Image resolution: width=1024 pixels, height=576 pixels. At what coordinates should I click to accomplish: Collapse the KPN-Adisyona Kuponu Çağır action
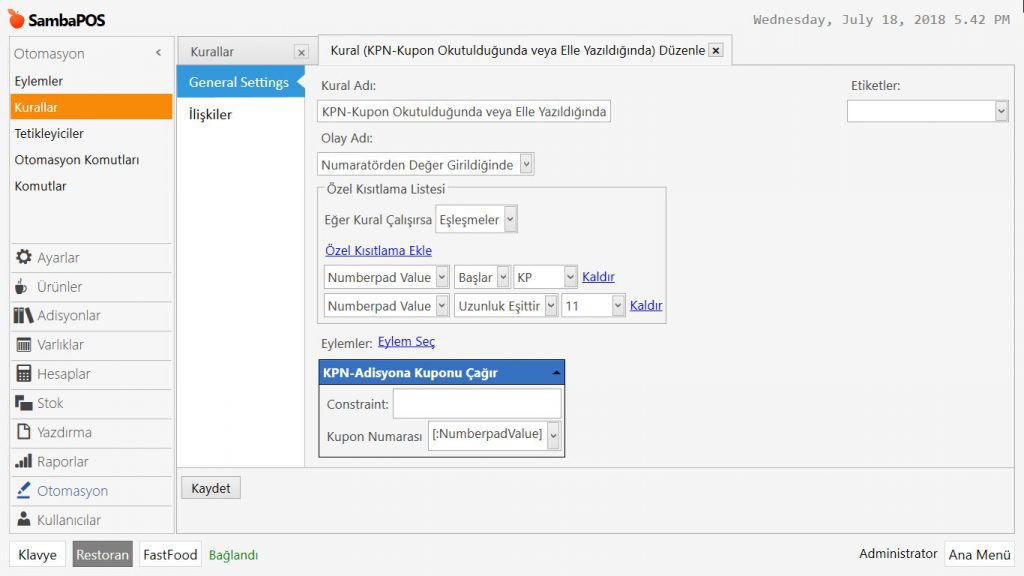click(556, 373)
